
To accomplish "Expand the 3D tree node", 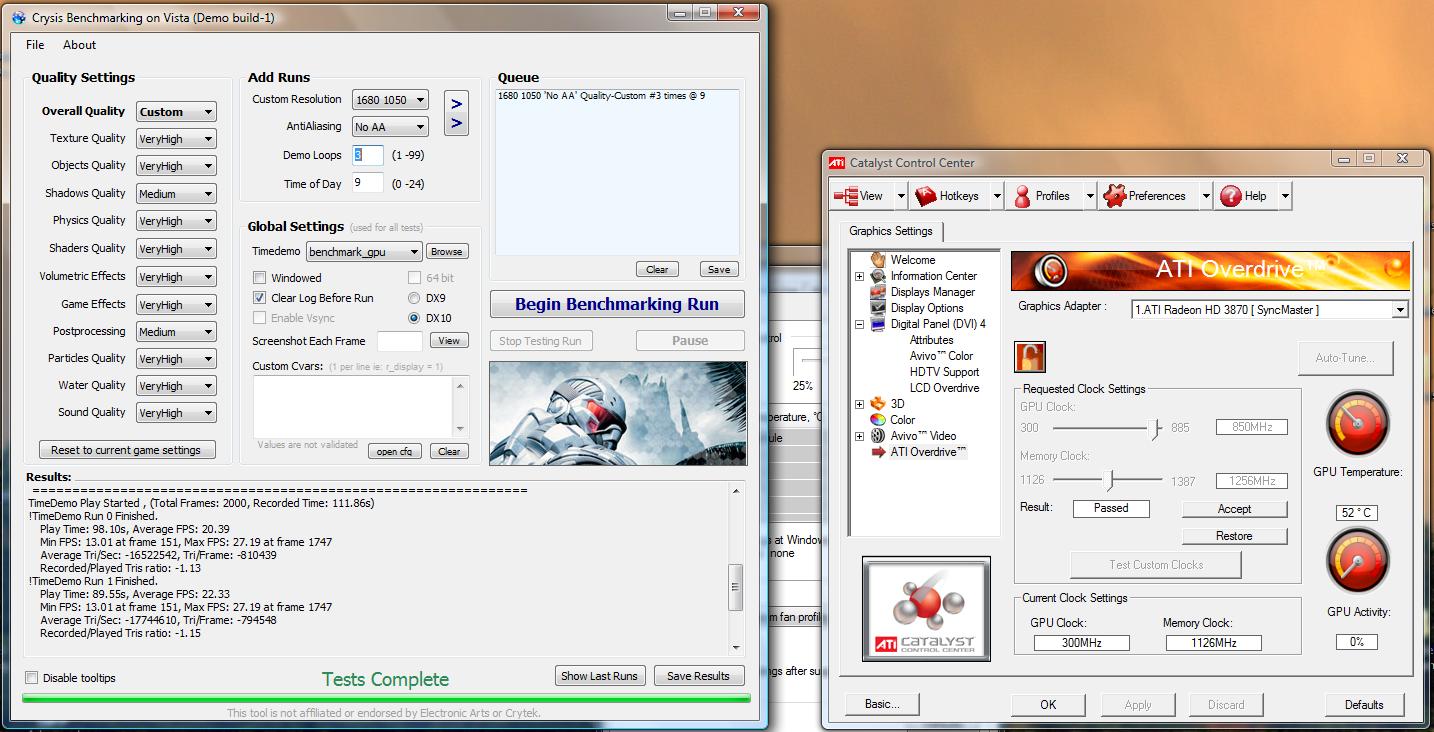I will [x=859, y=404].
